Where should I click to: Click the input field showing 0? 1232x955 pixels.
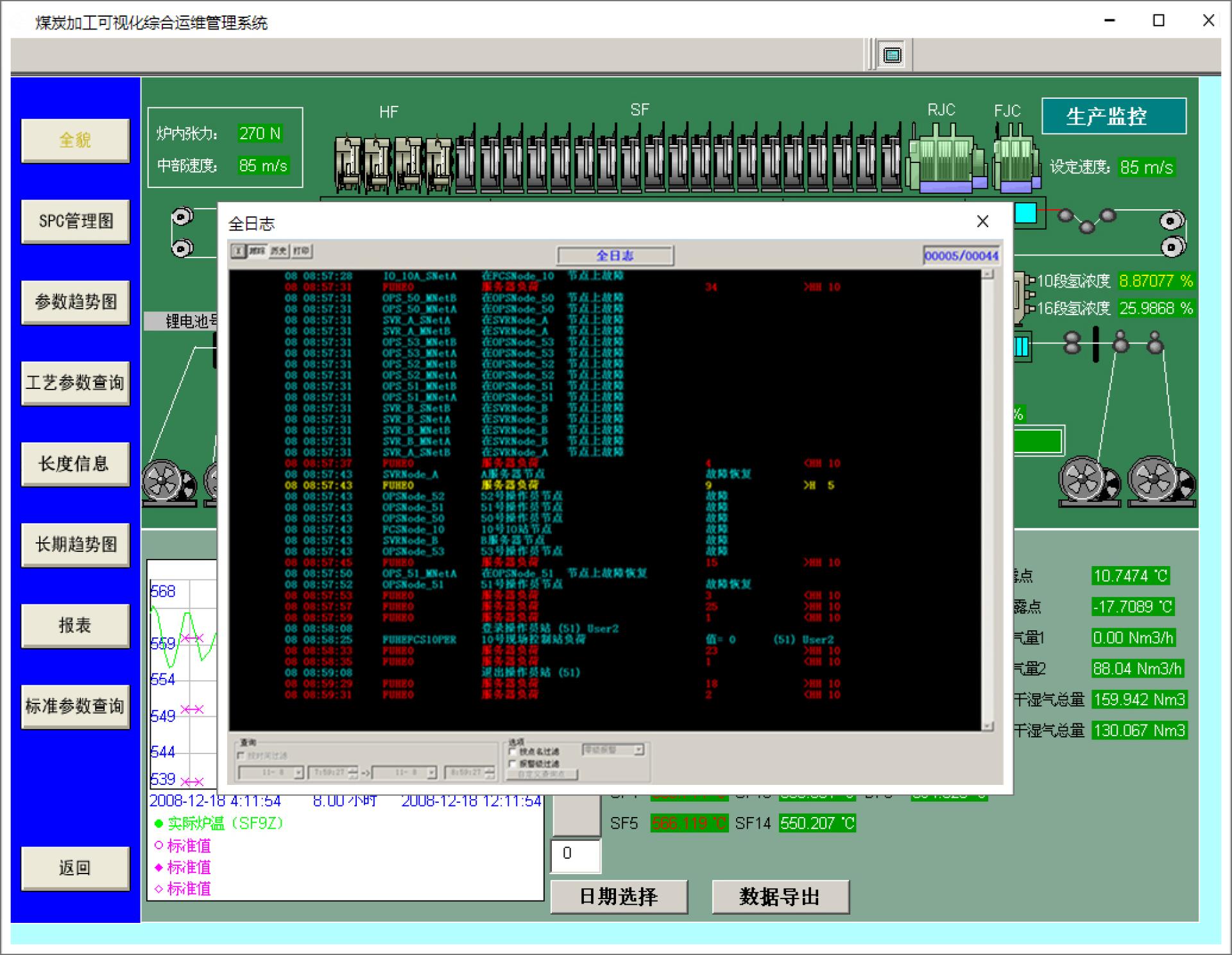click(x=576, y=855)
